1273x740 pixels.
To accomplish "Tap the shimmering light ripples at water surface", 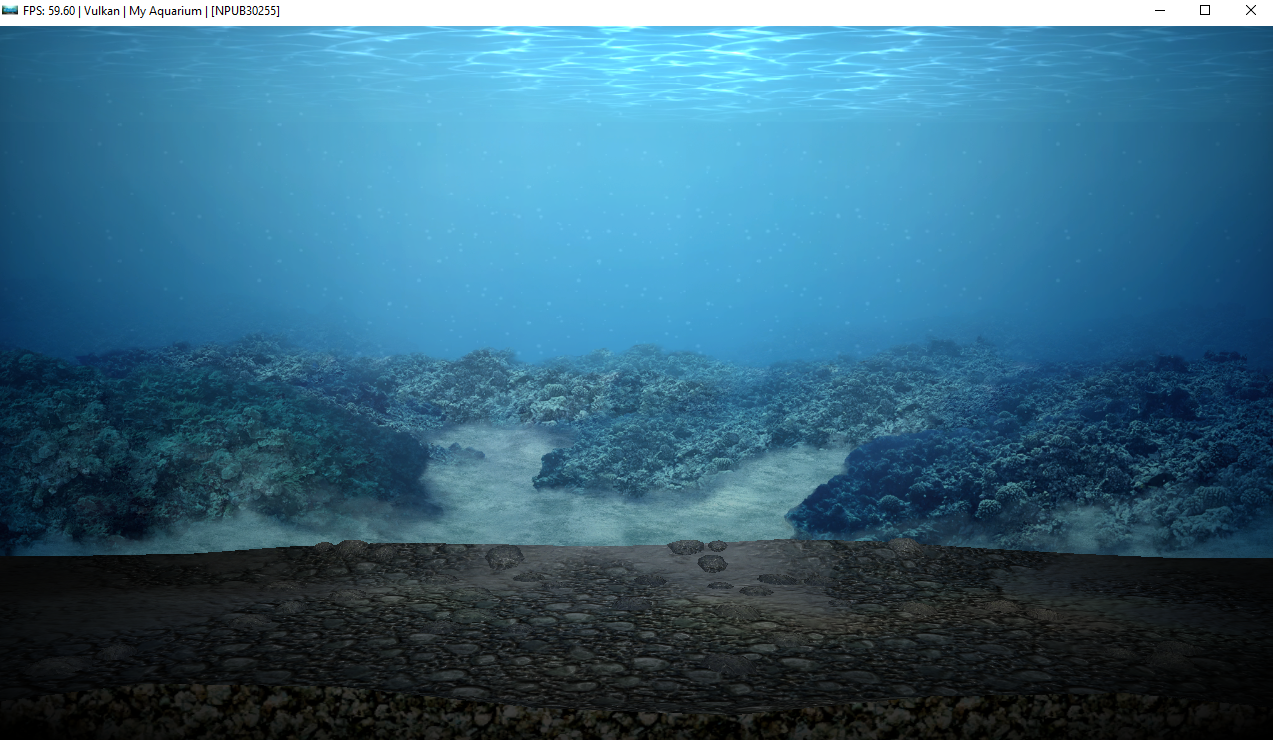I will [x=640, y=60].
